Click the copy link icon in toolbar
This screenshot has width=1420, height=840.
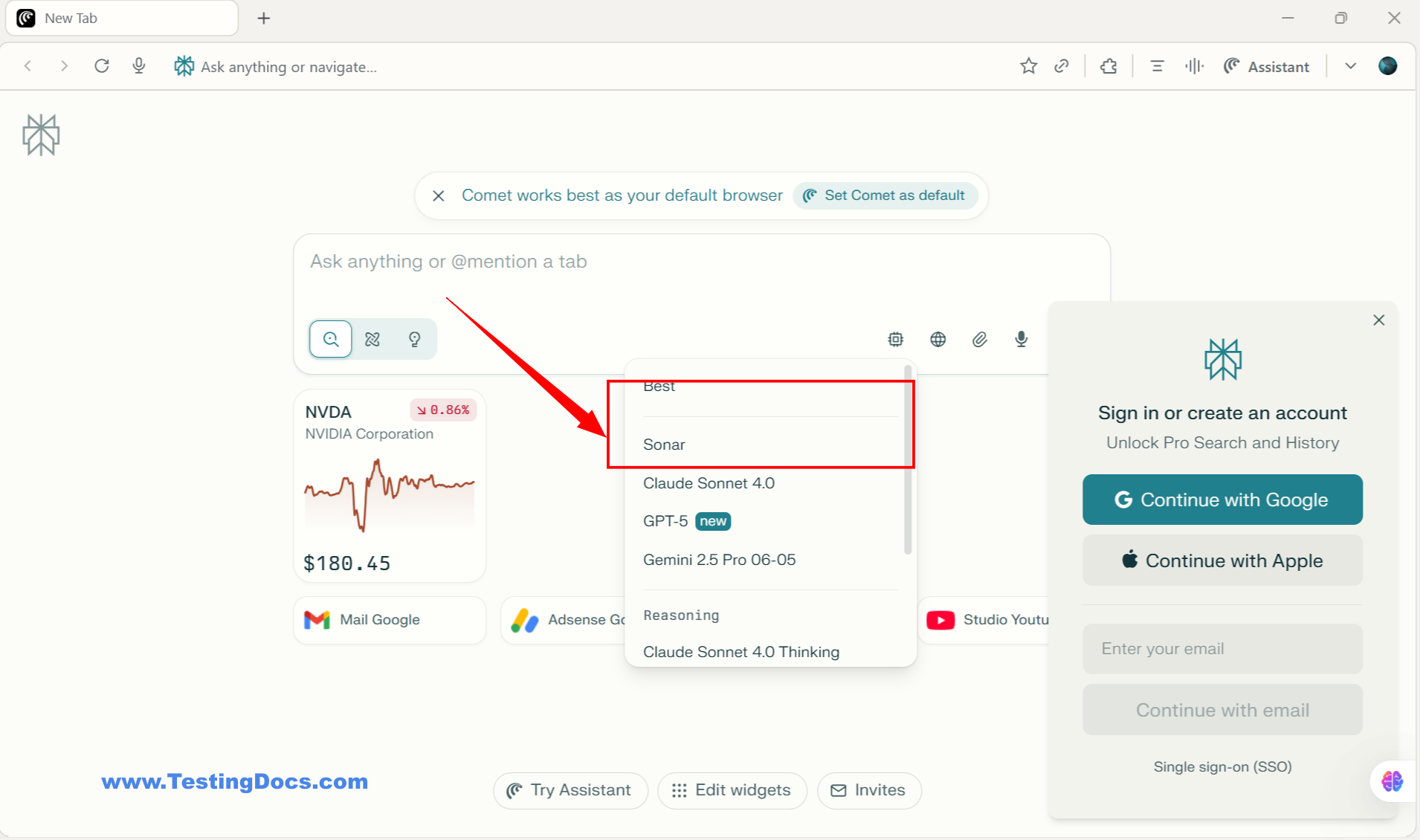click(x=1062, y=66)
